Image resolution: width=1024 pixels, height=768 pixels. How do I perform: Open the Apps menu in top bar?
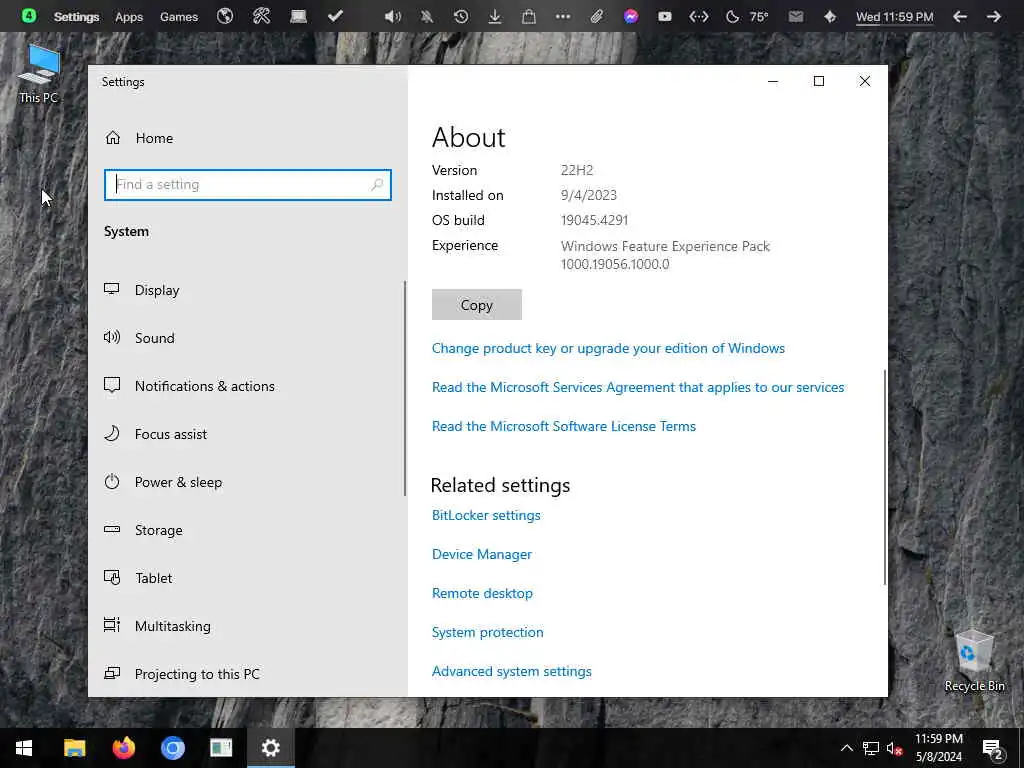point(129,17)
